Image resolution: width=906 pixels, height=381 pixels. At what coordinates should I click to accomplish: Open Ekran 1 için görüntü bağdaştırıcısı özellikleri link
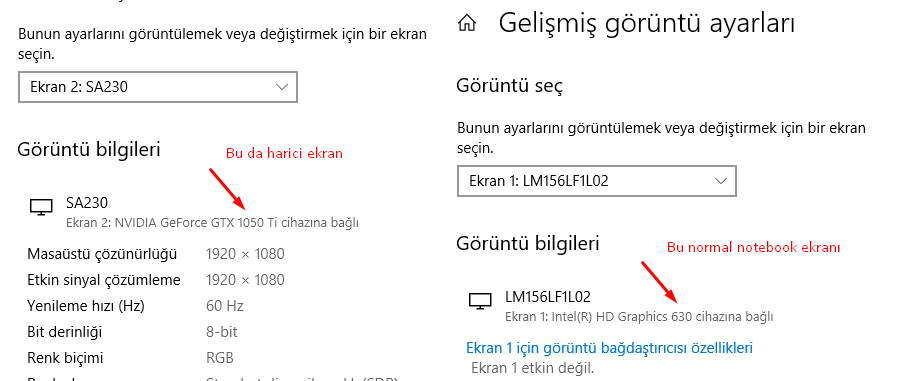(610, 347)
